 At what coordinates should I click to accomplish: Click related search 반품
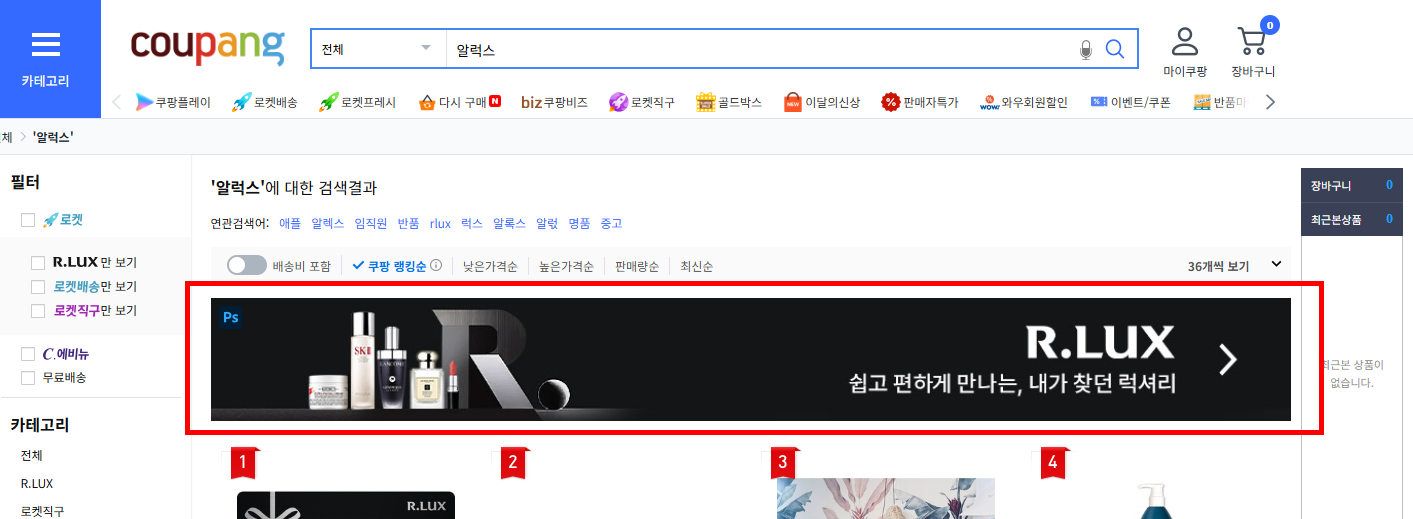pyautogui.click(x=408, y=223)
